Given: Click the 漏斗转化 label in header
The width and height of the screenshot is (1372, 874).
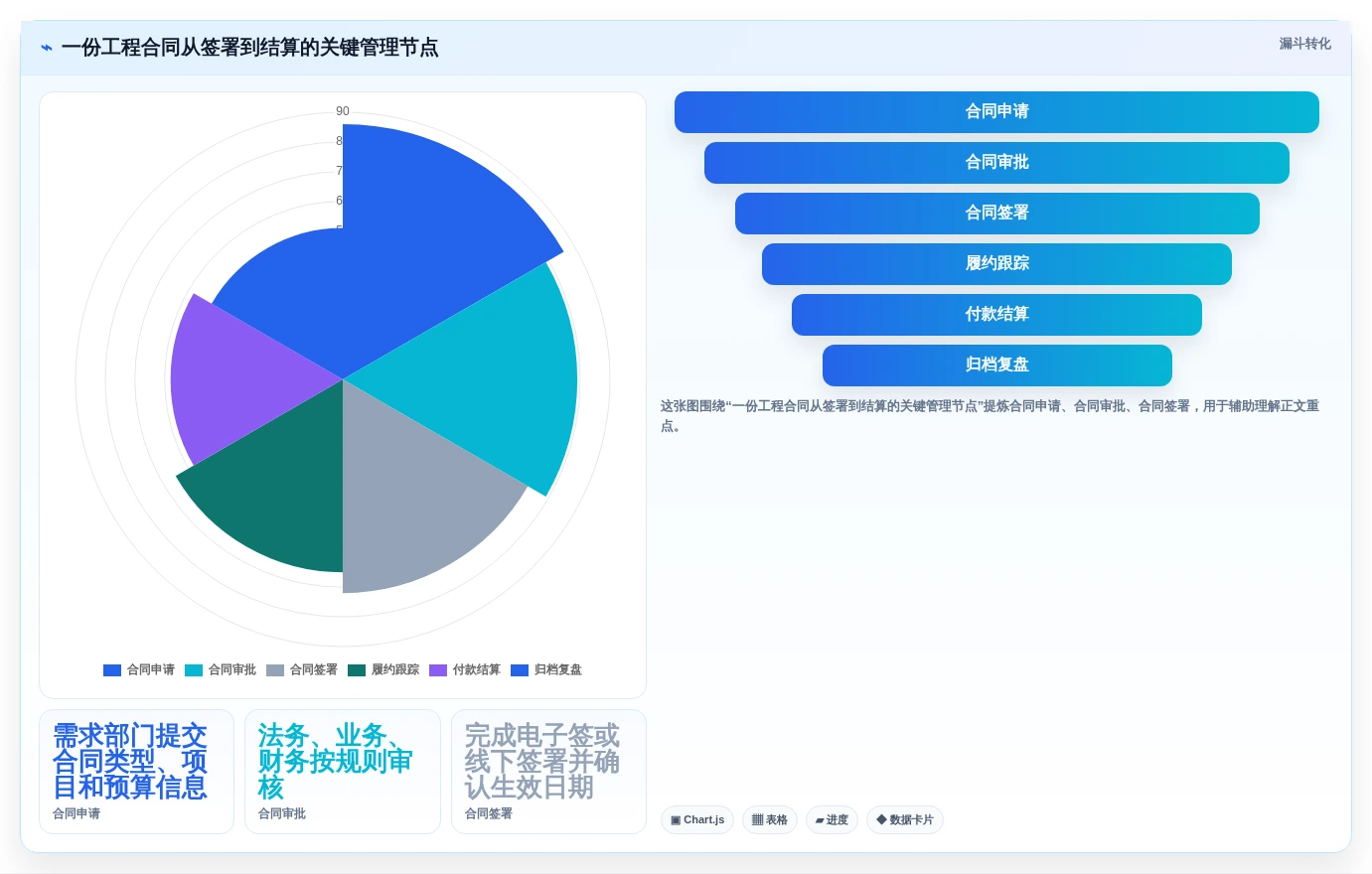Looking at the screenshot, I should tap(1304, 44).
